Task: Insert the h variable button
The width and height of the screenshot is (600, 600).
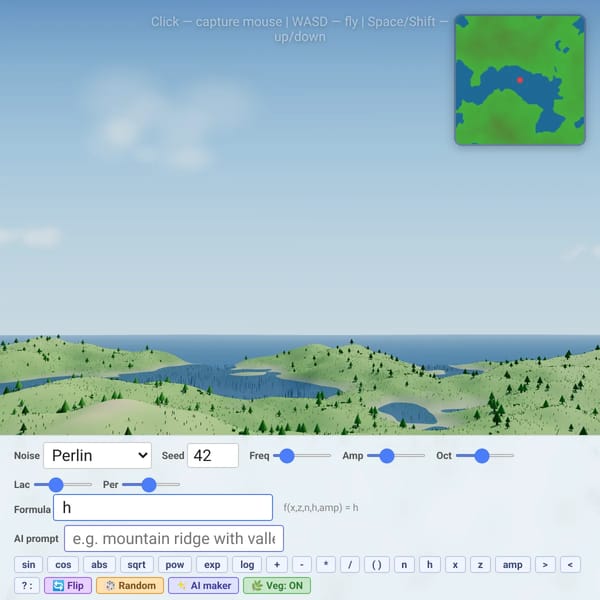Action: pos(430,564)
